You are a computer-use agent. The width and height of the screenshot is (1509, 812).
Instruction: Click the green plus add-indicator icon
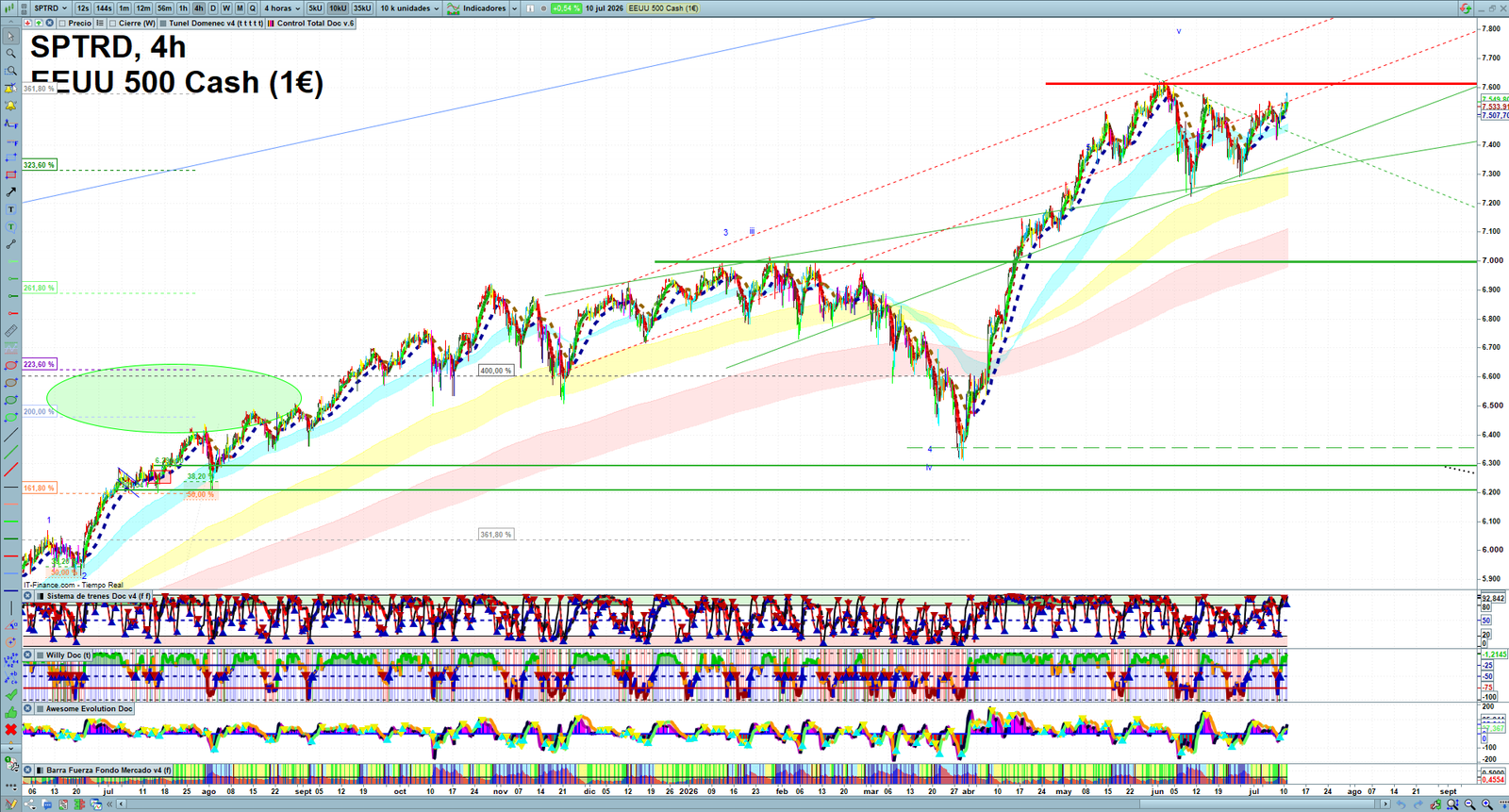coord(39,23)
